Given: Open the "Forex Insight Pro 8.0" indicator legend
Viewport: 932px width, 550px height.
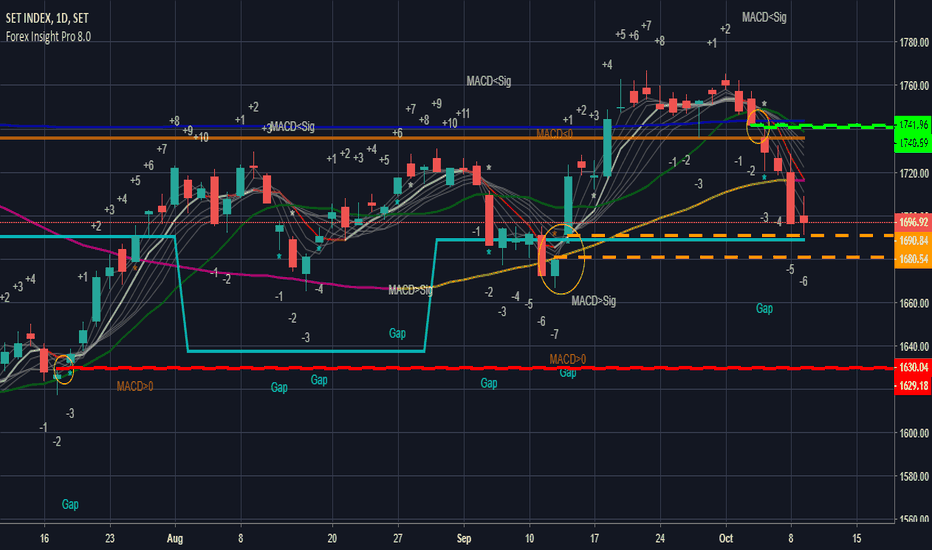Looking at the screenshot, I should (48, 36).
